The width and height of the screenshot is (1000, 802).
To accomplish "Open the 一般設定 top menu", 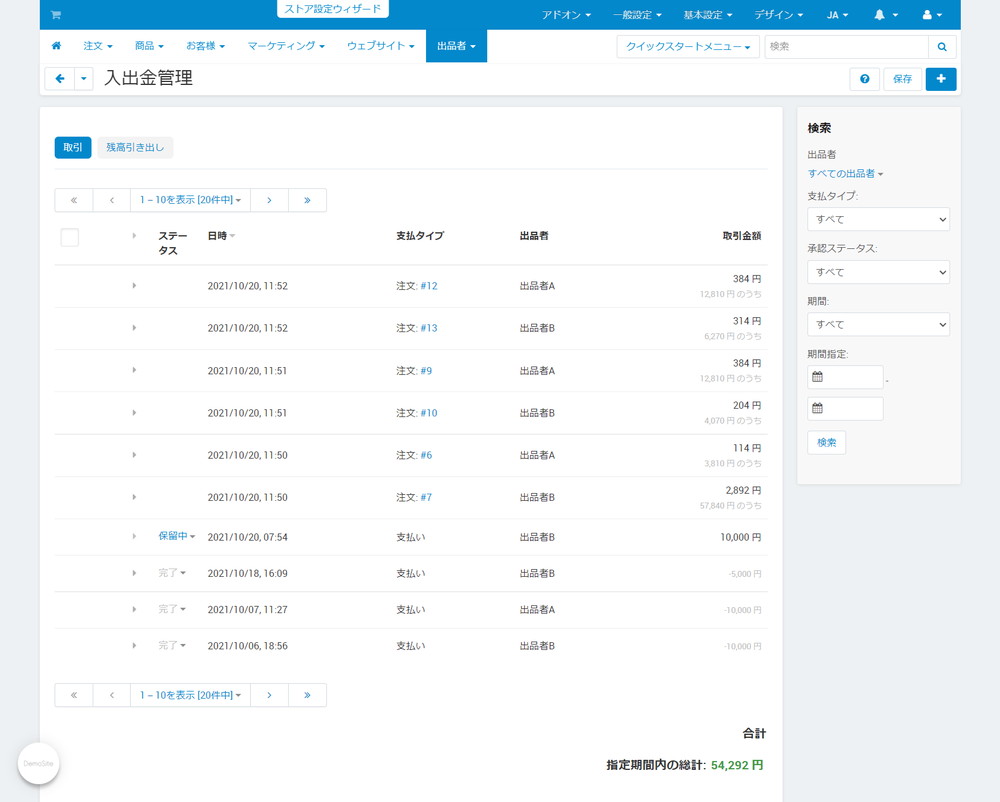I will coord(637,15).
